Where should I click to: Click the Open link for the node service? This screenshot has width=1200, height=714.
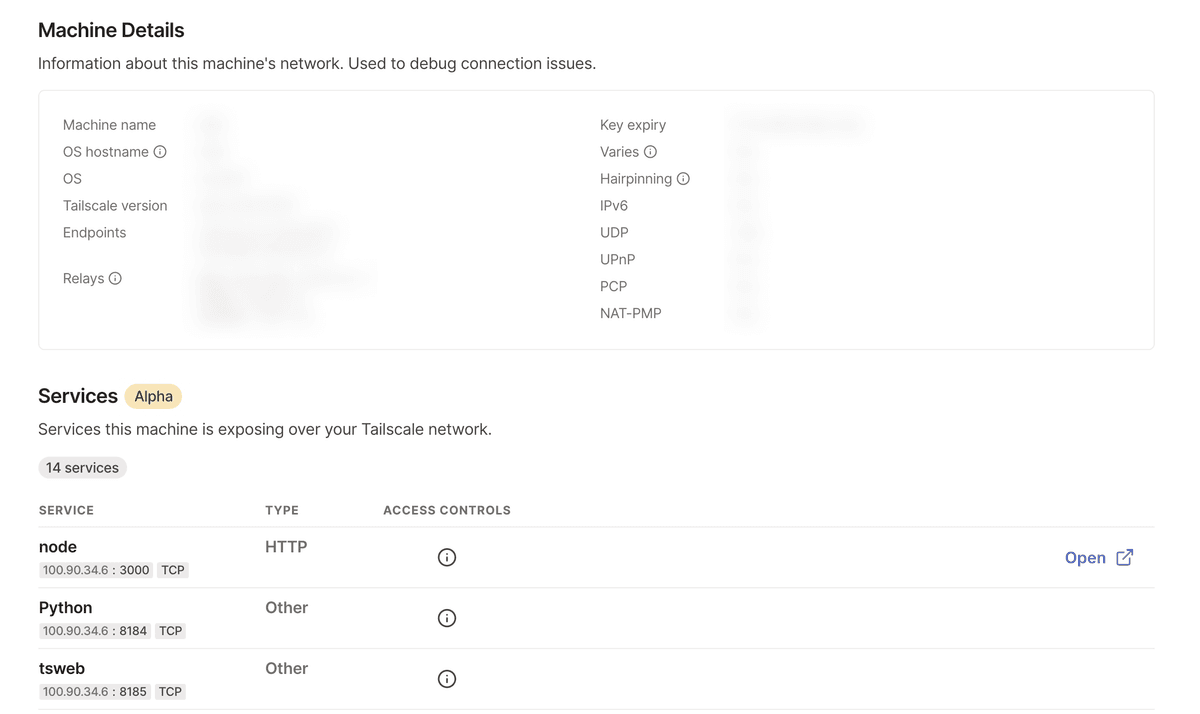coord(1086,557)
